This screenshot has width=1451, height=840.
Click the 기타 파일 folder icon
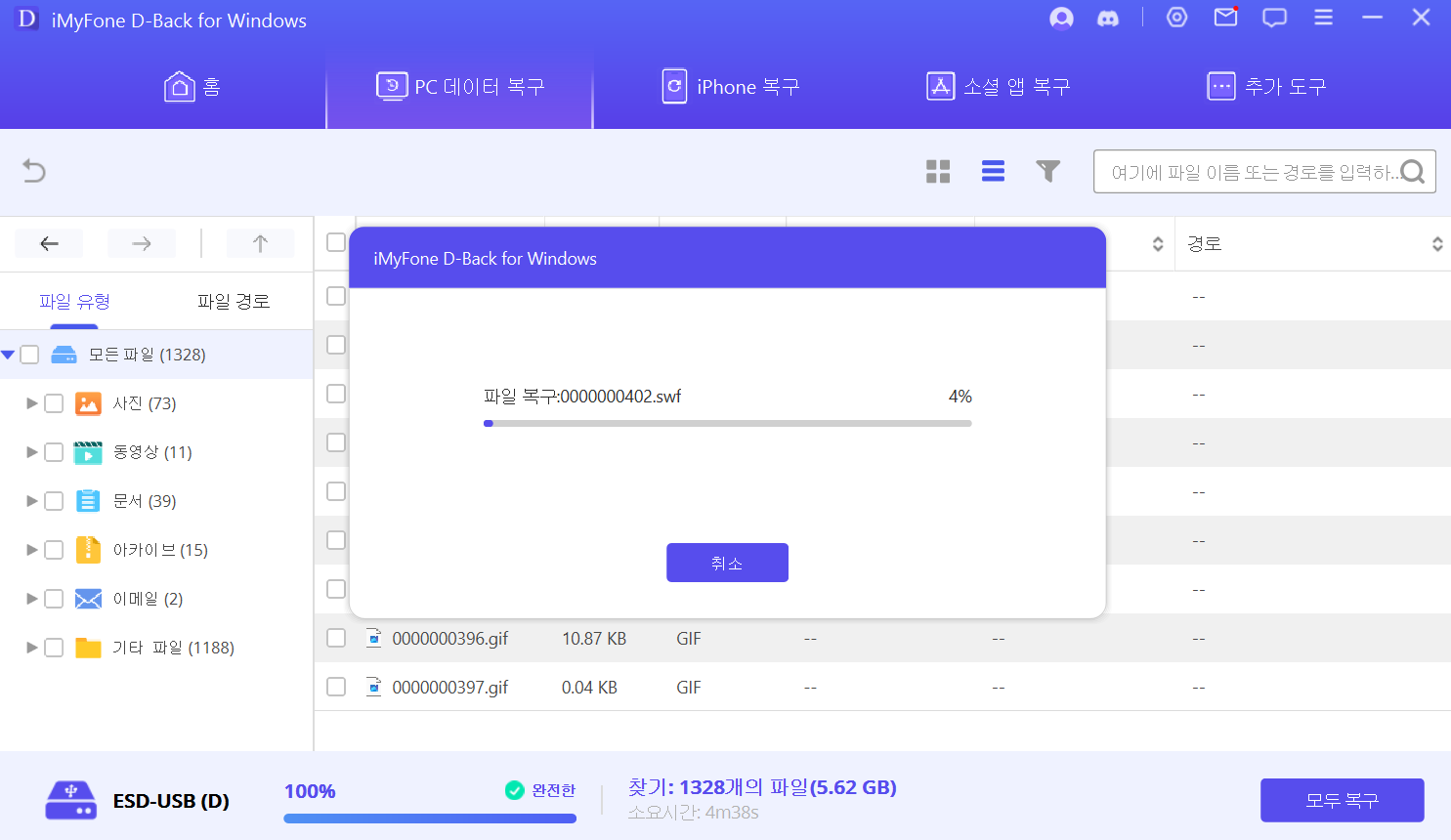88,648
